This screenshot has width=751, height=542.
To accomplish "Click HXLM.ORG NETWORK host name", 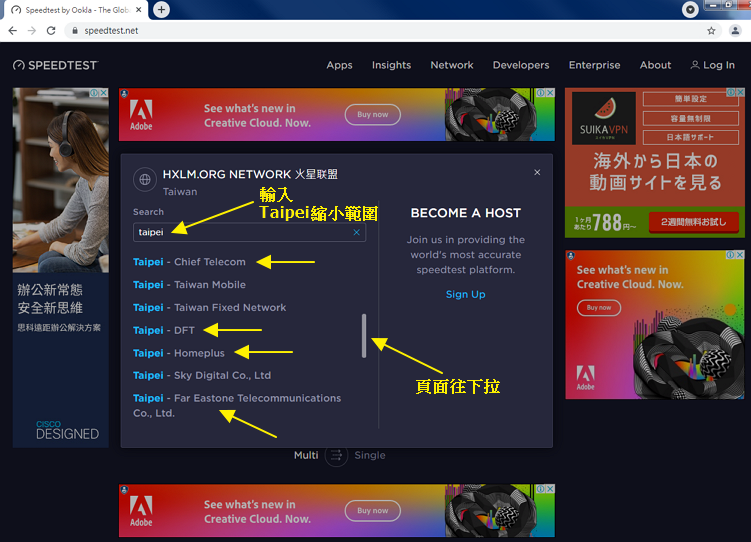I will pyautogui.click(x=250, y=174).
